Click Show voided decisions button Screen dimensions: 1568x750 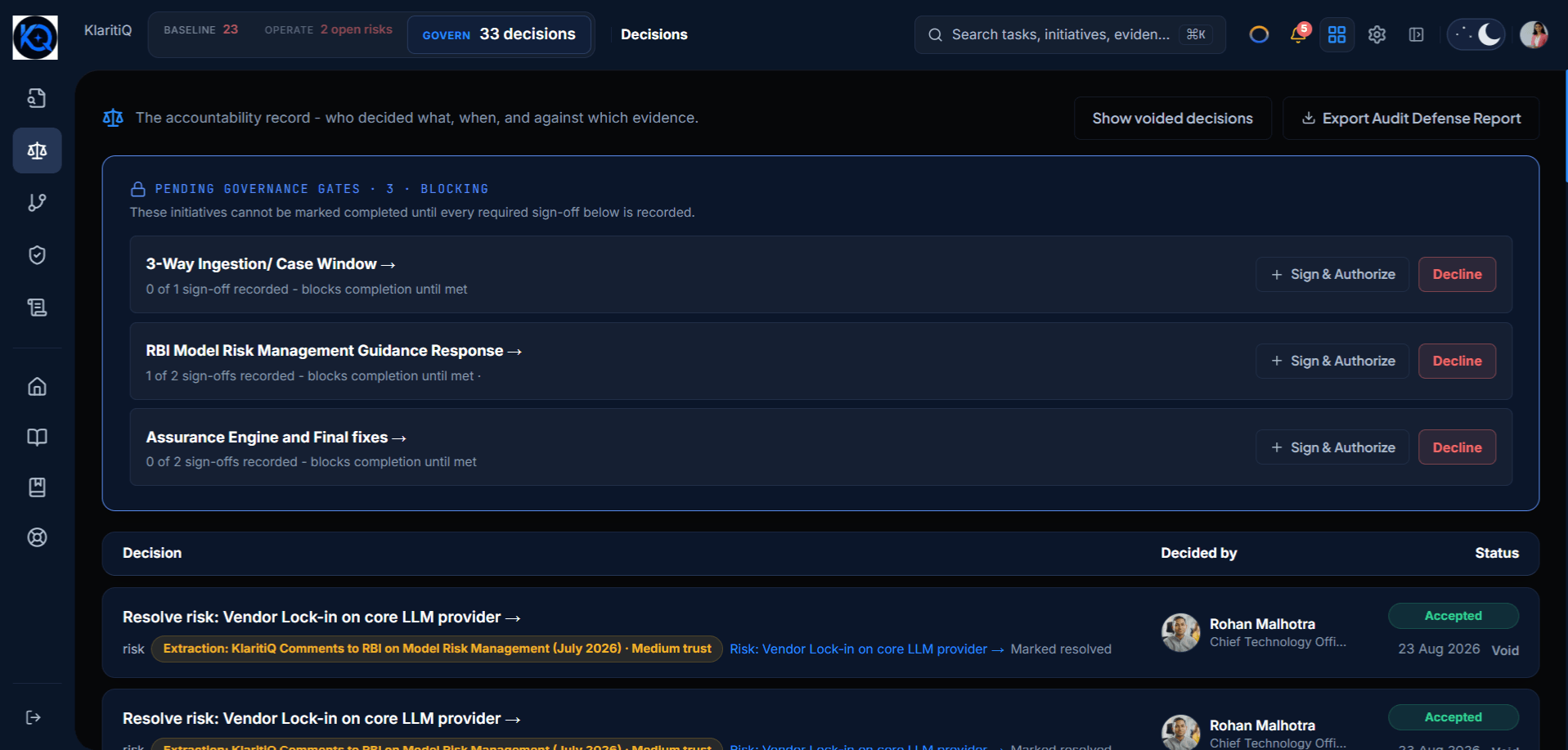1172,119
